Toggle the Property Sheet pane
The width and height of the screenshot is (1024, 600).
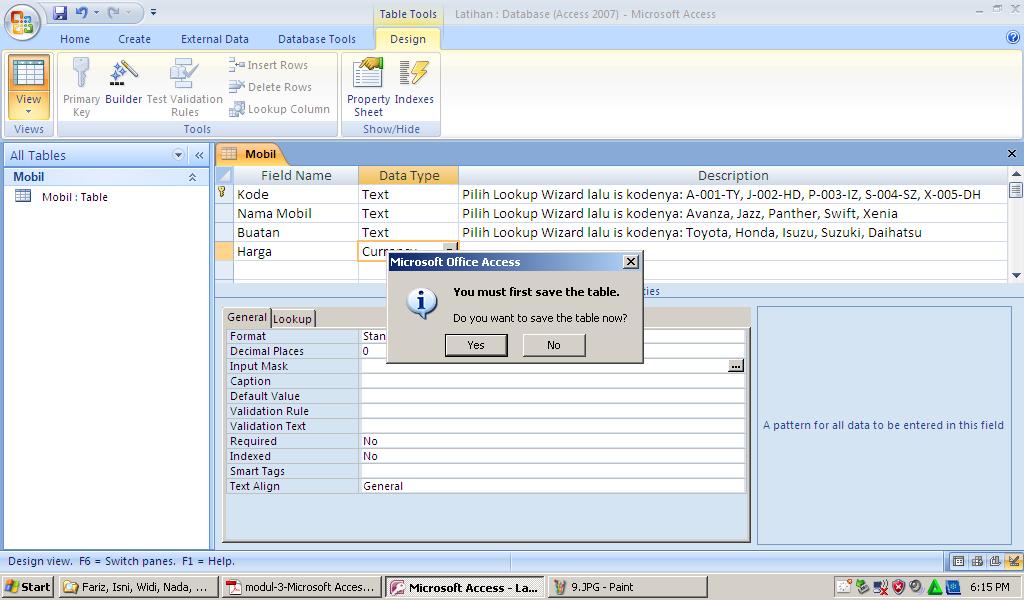click(x=368, y=87)
